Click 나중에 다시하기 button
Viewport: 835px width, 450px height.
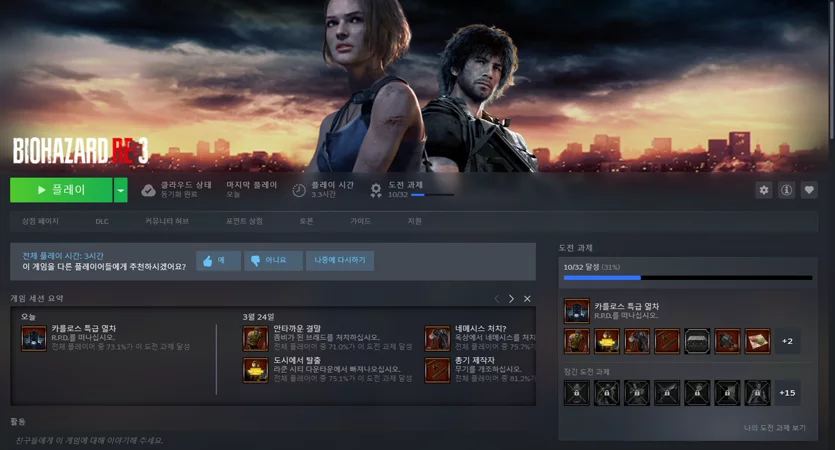(x=340, y=260)
